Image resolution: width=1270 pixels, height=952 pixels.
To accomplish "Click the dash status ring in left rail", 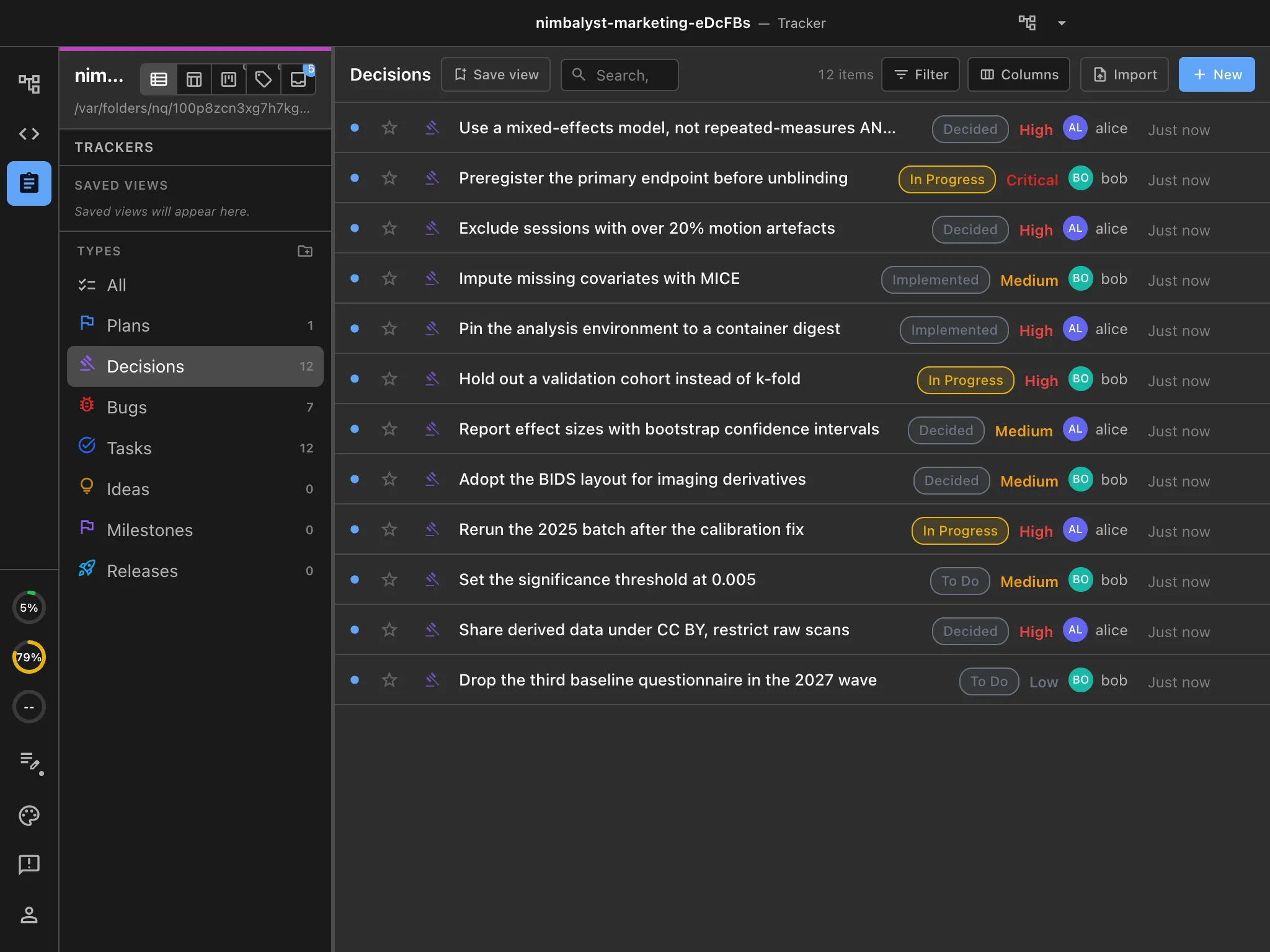I will pos(29,707).
